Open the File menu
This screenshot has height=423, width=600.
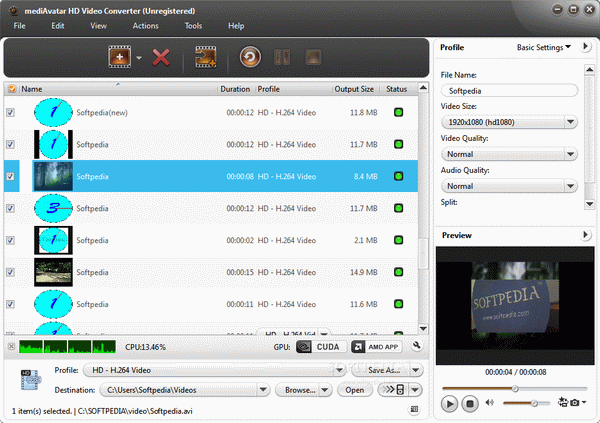click(x=19, y=26)
